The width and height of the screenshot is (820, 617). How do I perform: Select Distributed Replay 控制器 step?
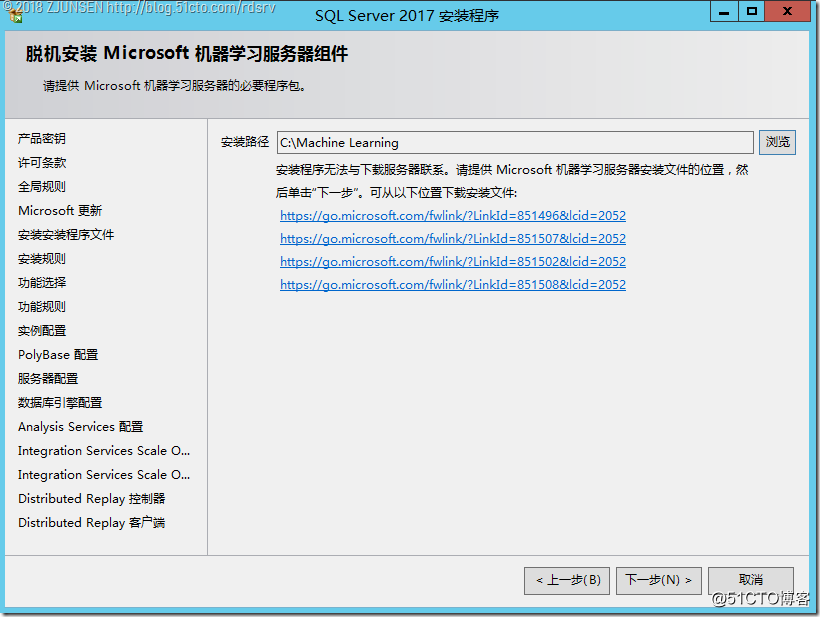point(92,499)
